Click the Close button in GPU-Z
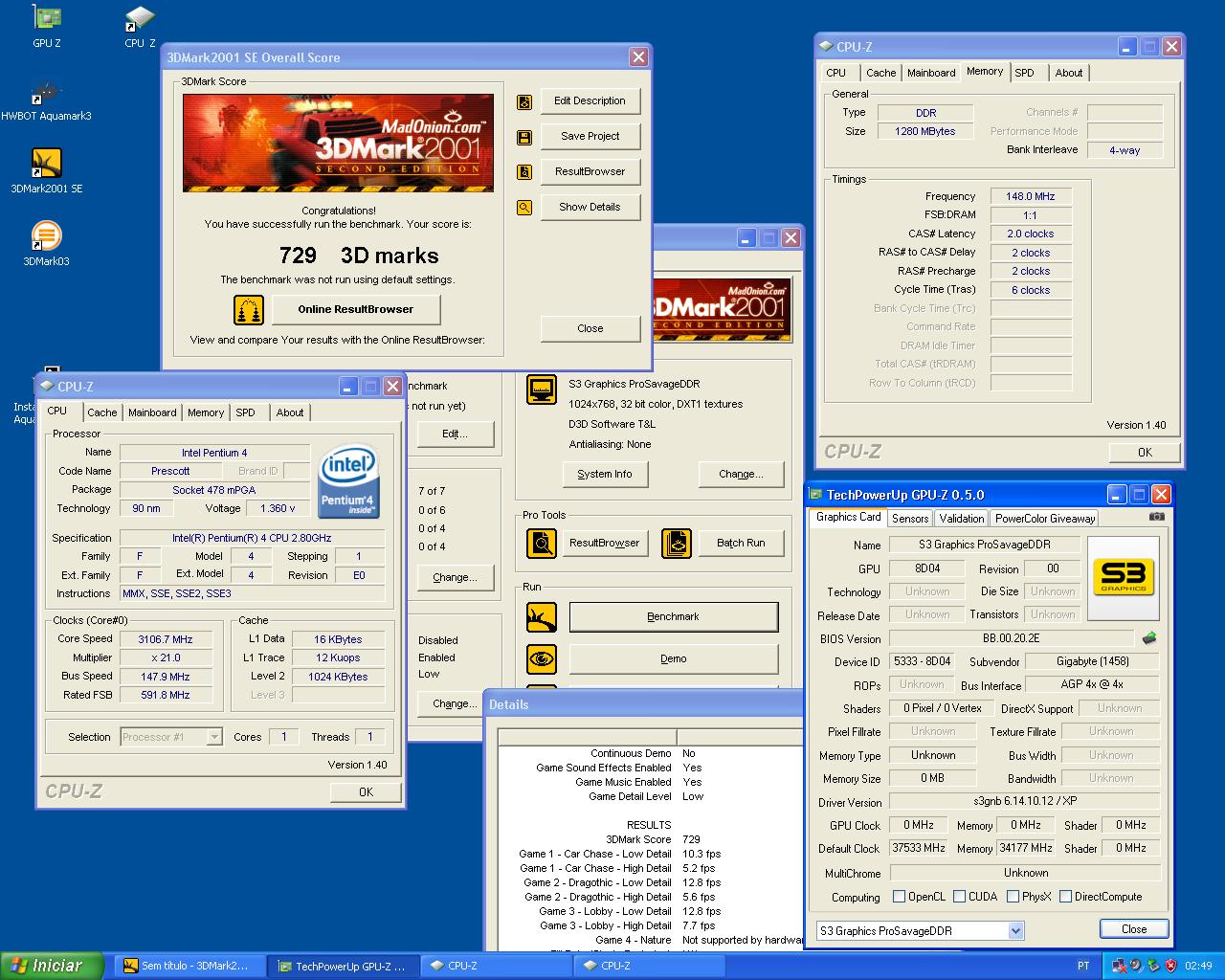This screenshot has width=1225, height=980. coord(1134,929)
